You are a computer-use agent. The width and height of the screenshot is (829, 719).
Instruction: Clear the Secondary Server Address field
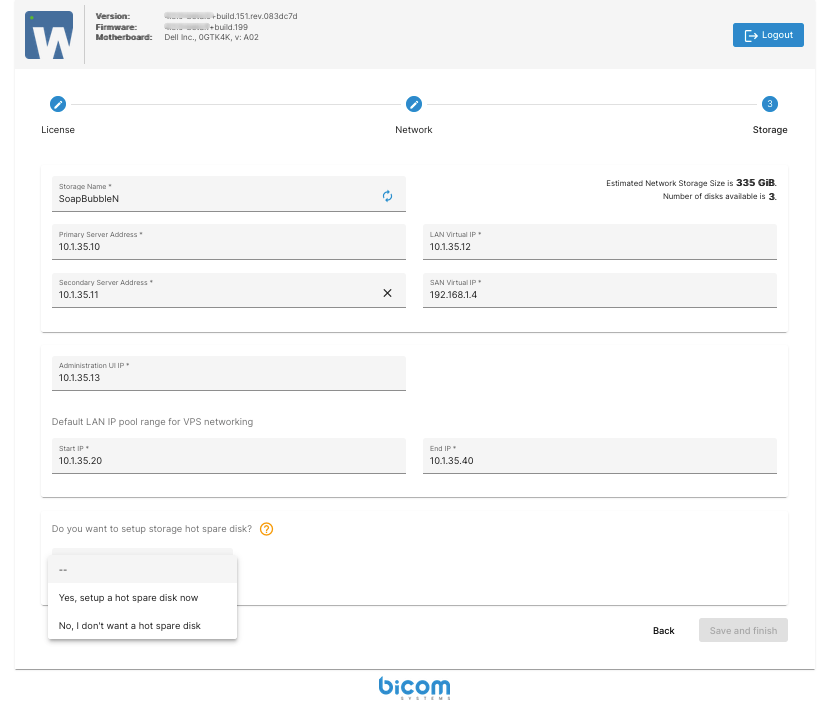(388, 293)
